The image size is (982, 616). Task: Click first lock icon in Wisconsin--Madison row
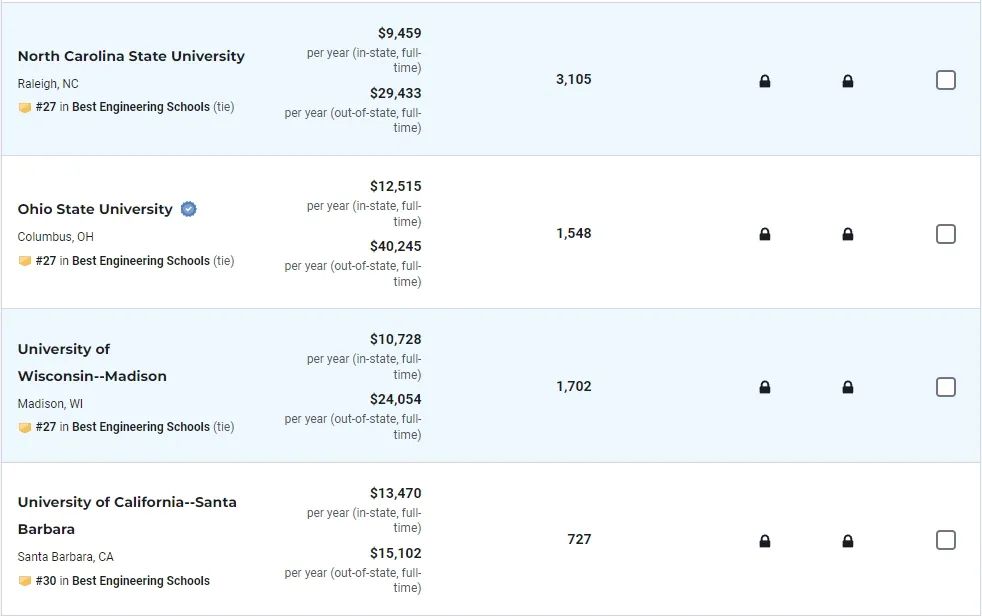765,388
